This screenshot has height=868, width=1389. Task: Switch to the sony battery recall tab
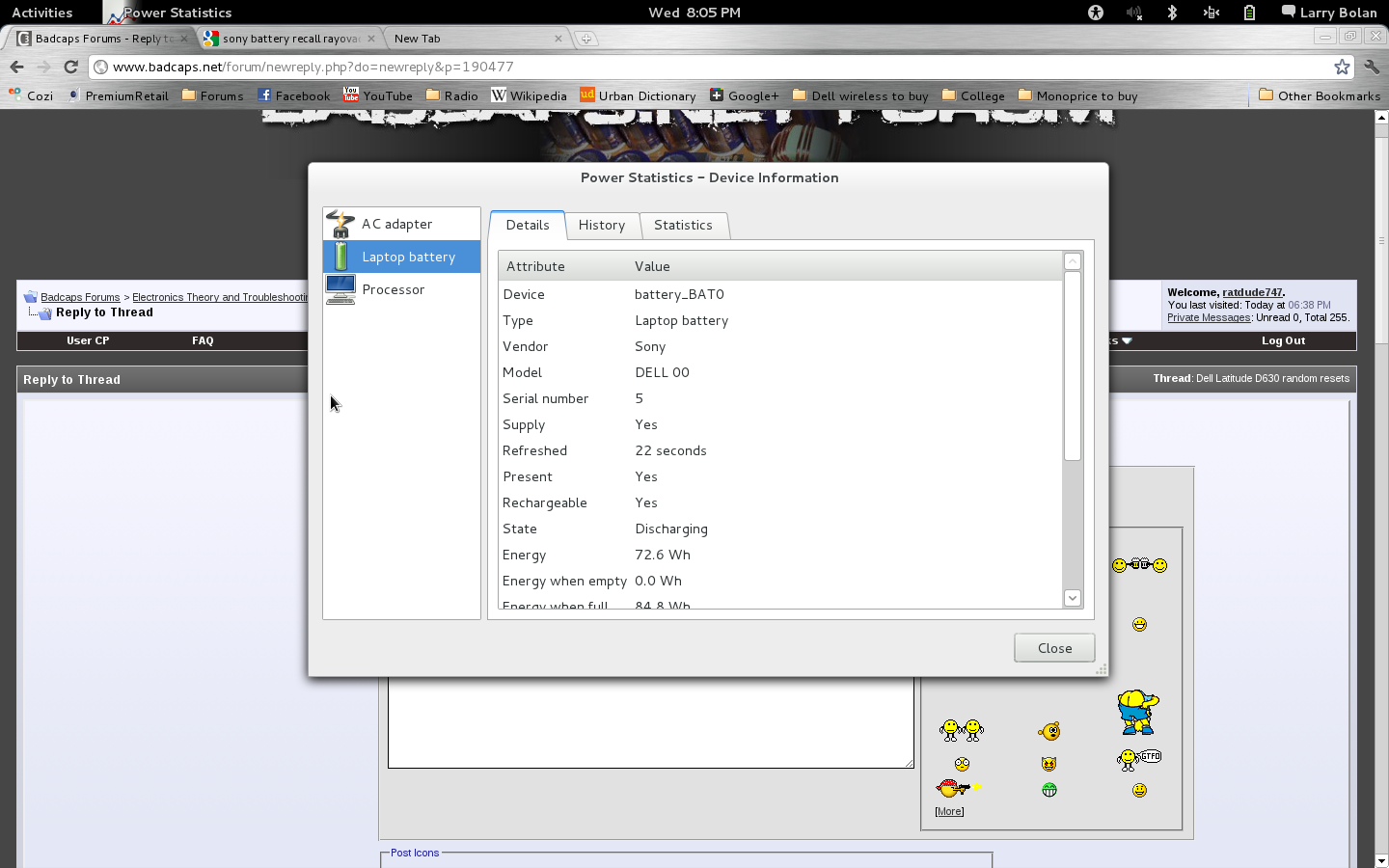point(289,39)
